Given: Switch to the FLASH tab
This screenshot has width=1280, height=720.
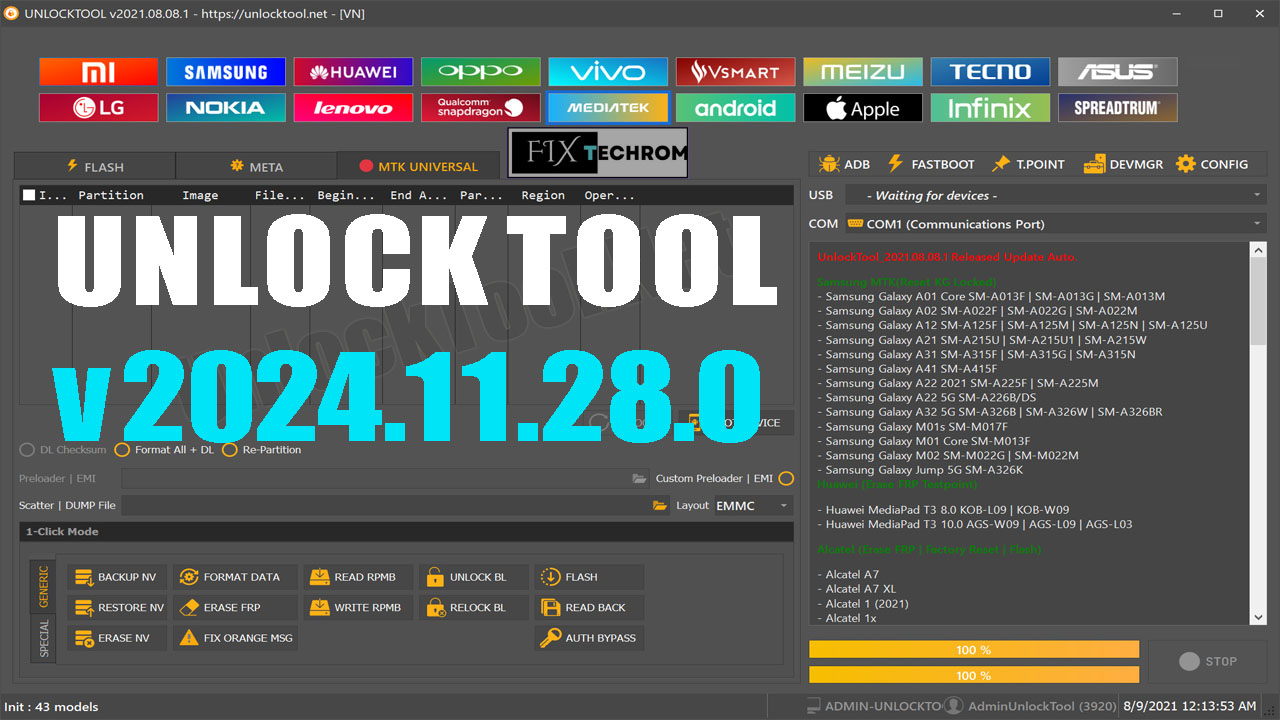Looking at the screenshot, I should [x=95, y=167].
